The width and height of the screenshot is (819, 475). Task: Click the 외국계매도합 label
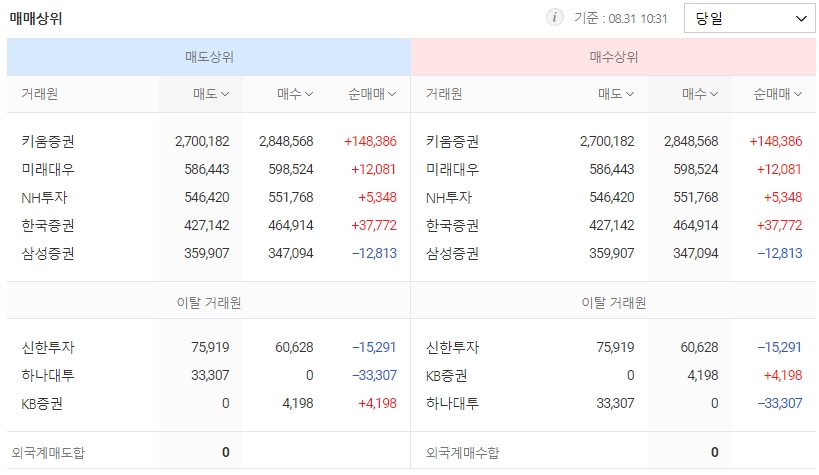(x=48, y=453)
